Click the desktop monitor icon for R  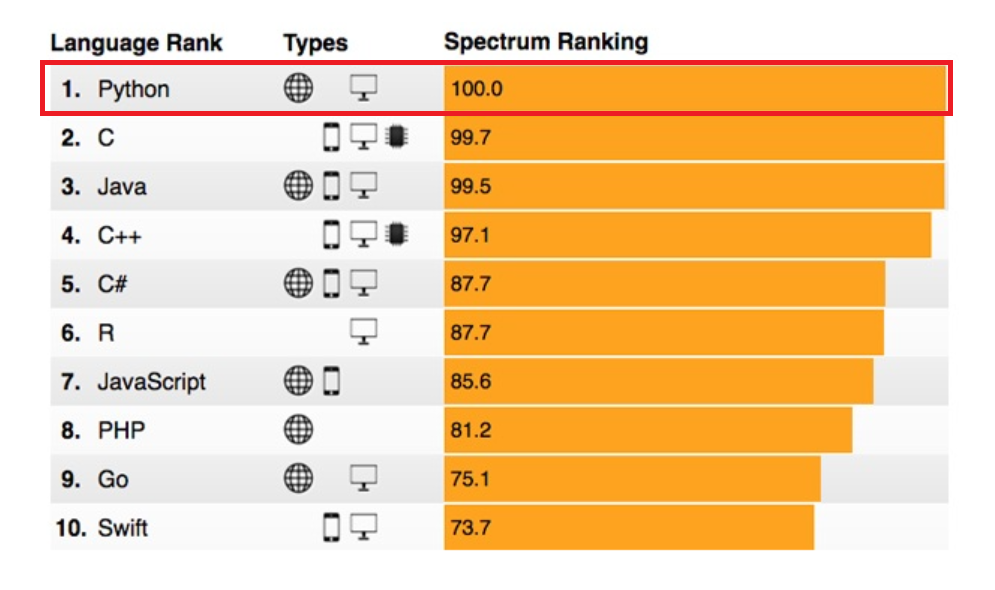364,332
